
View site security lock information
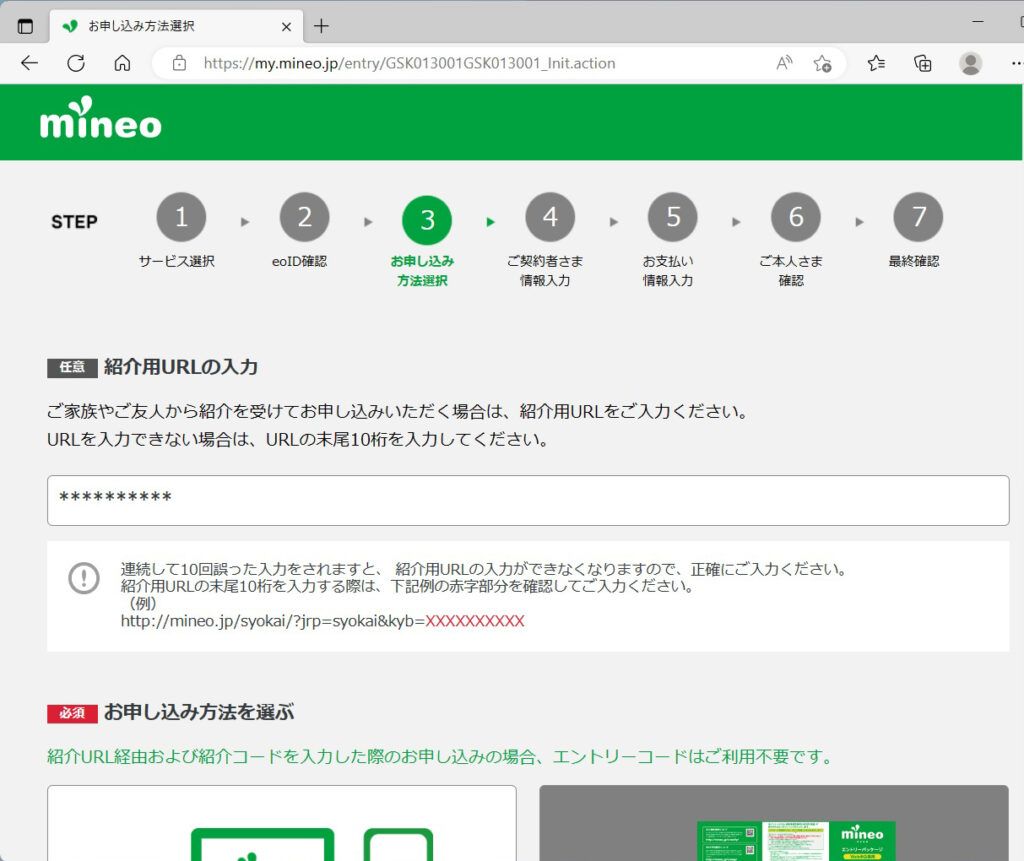click(179, 63)
